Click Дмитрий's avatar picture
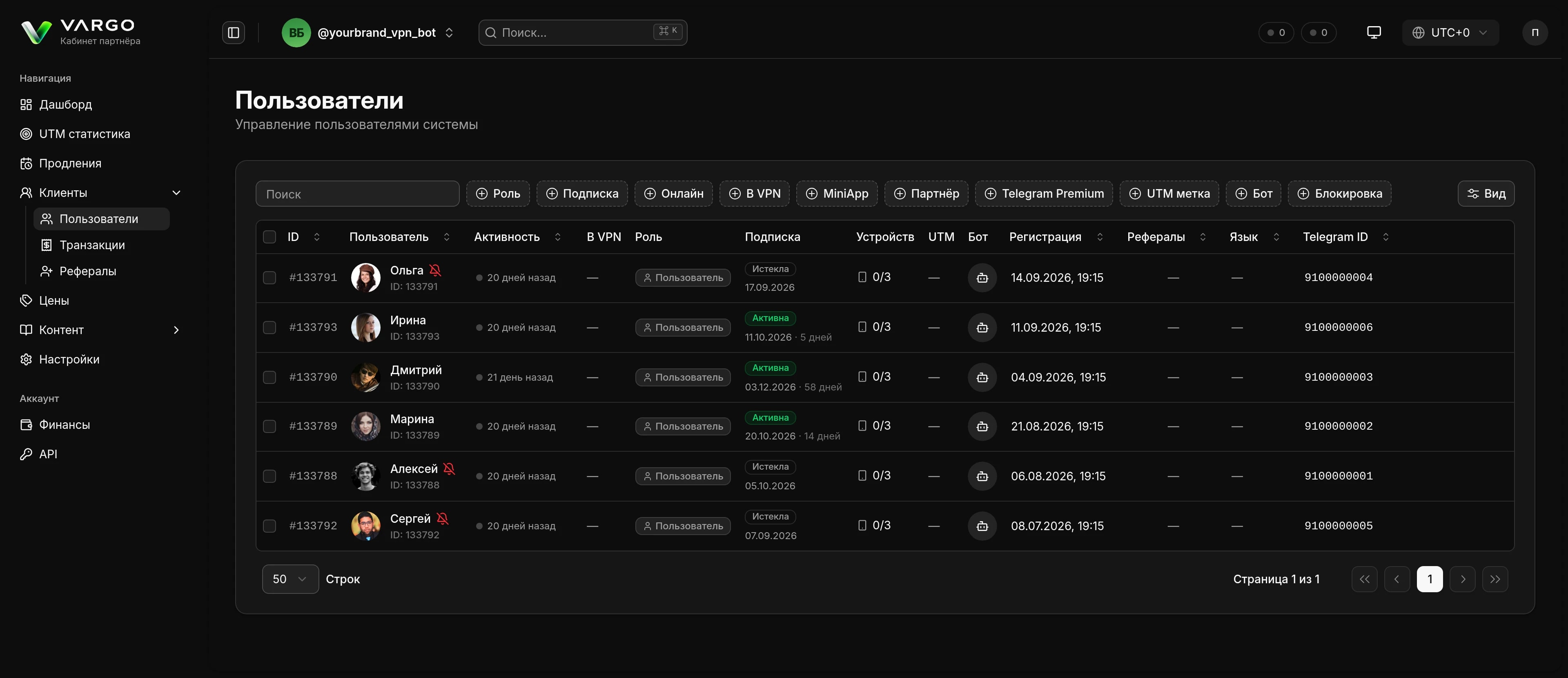1568x678 pixels. 365,377
